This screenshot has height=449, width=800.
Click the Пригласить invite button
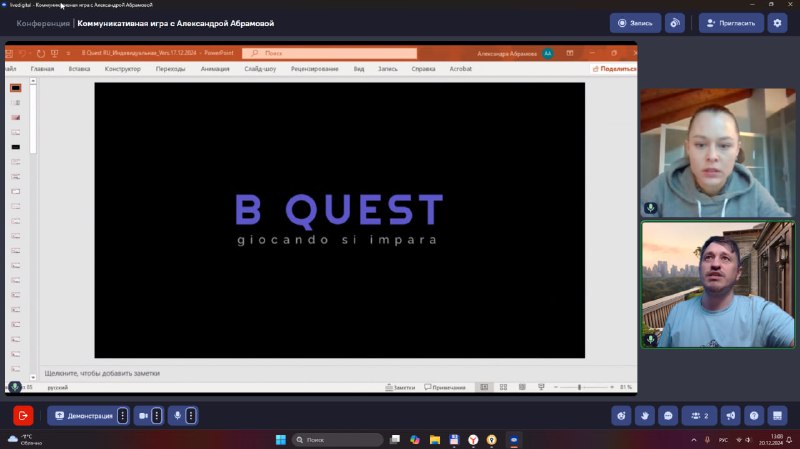coord(731,23)
